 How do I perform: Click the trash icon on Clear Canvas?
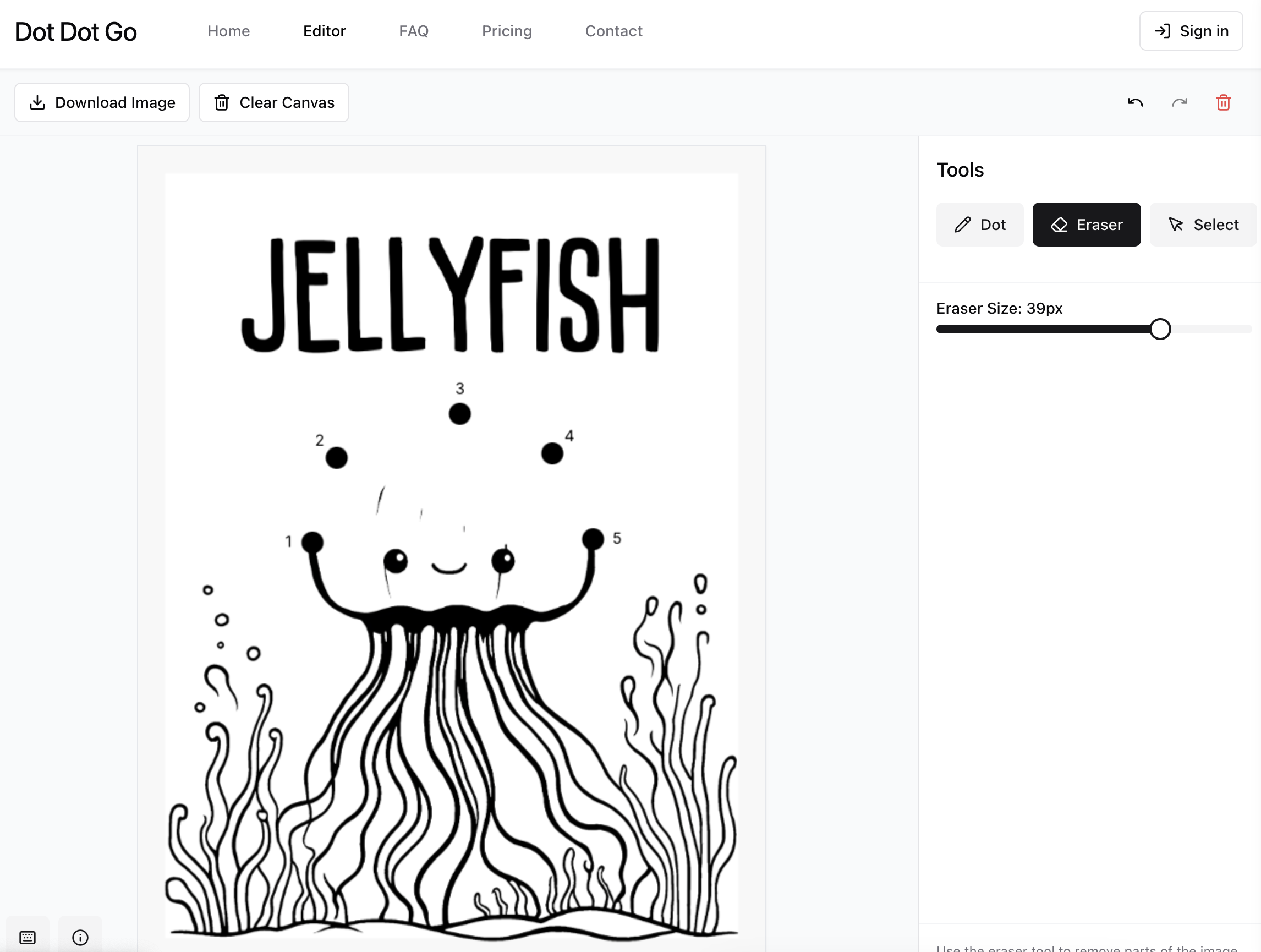[222, 102]
